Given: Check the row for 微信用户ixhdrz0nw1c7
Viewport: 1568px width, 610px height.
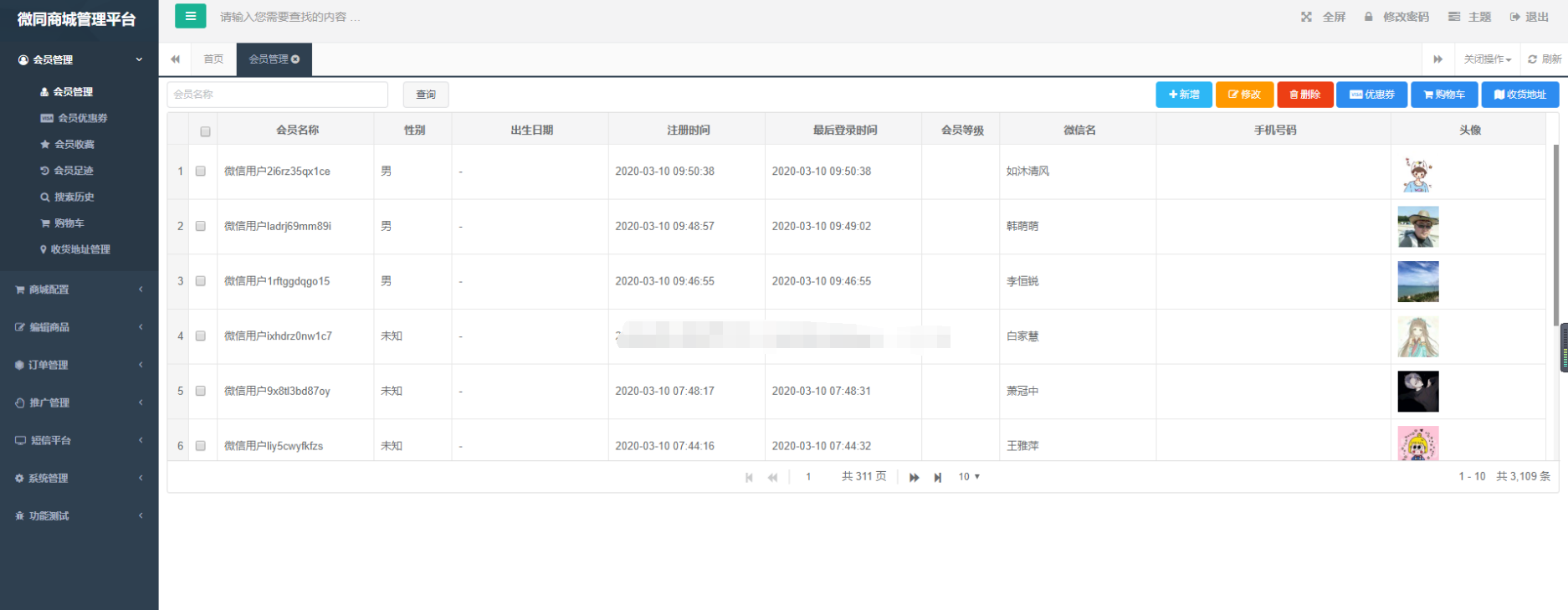Looking at the screenshot, I should click(x=201, y=336).
